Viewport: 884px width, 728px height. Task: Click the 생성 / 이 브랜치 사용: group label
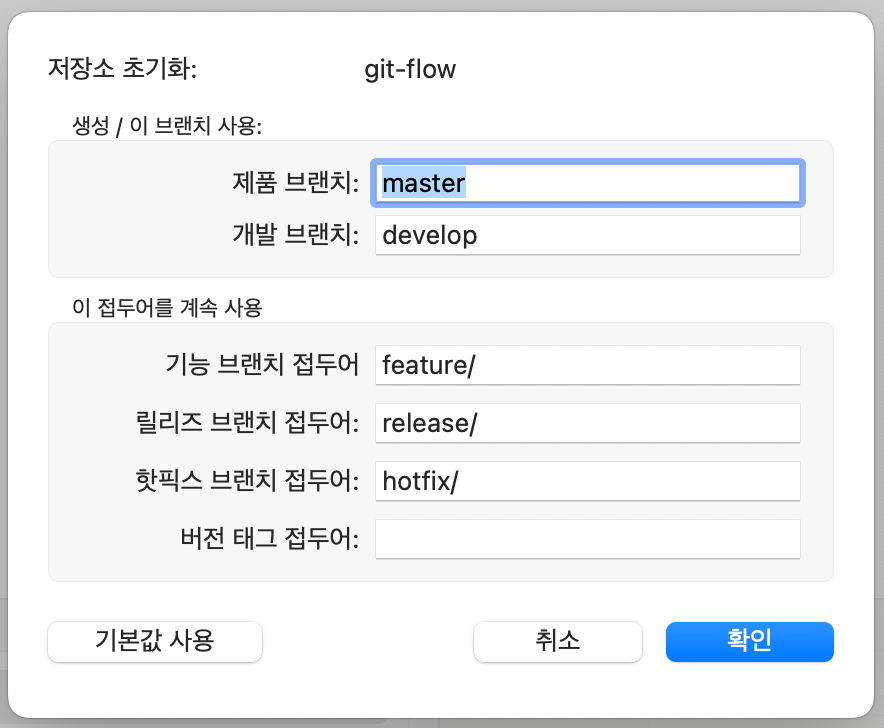tap(167, 126)
